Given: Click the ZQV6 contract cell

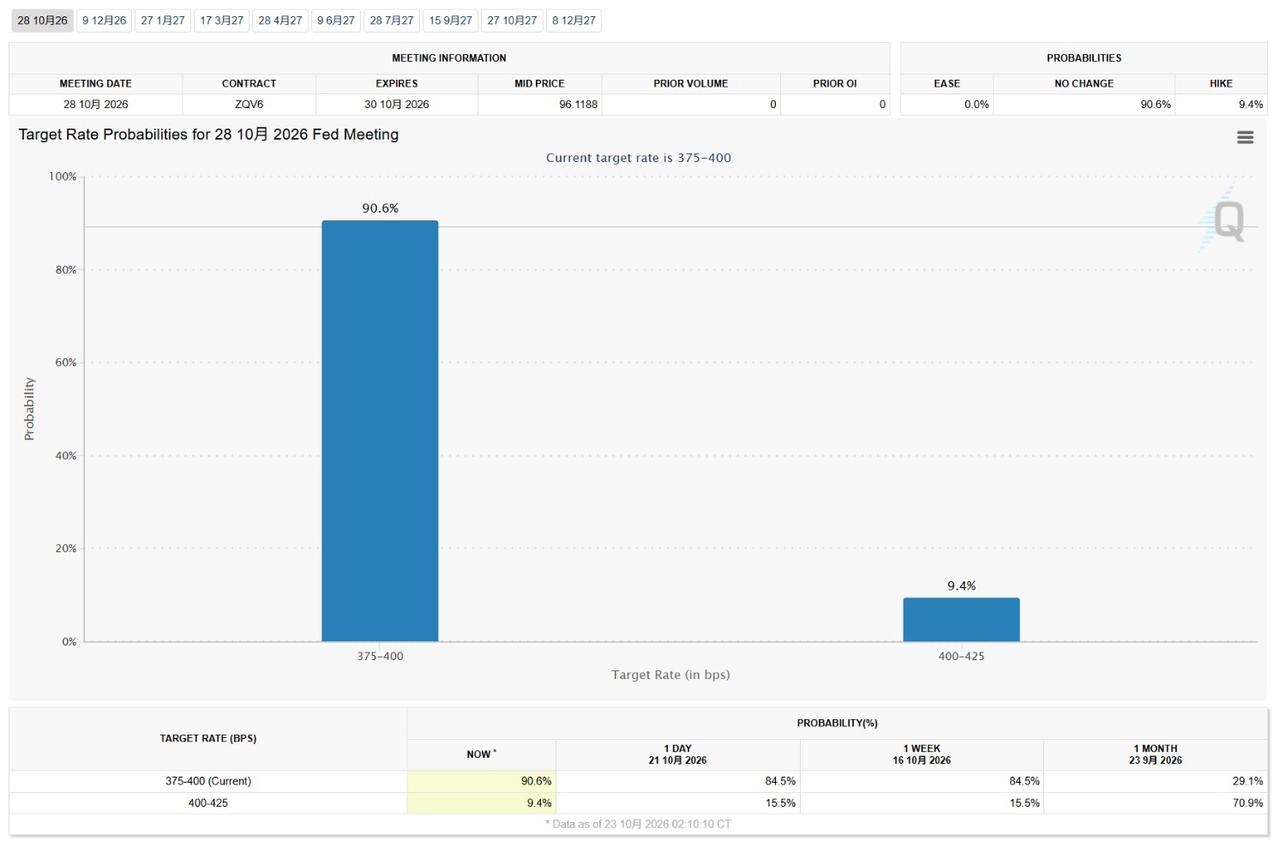Looking at the screenshot, I should (x=249, y=104).
